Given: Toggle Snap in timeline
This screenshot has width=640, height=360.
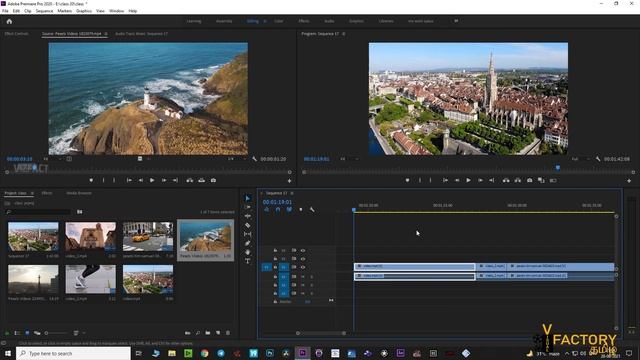Looking at the screenshot, I should point(278,210).
